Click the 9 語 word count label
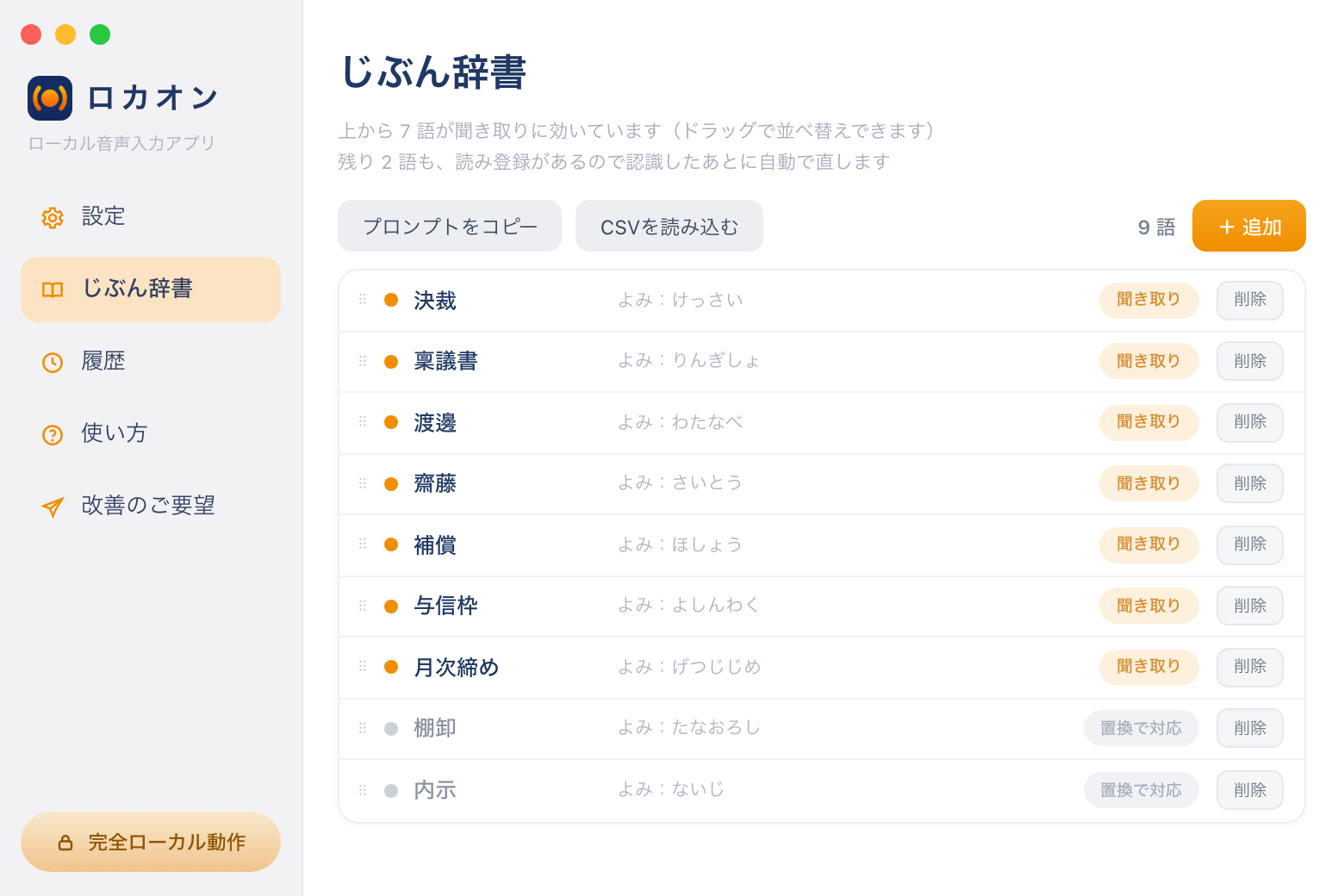The image size is (1344, 896). point(1156,227)
